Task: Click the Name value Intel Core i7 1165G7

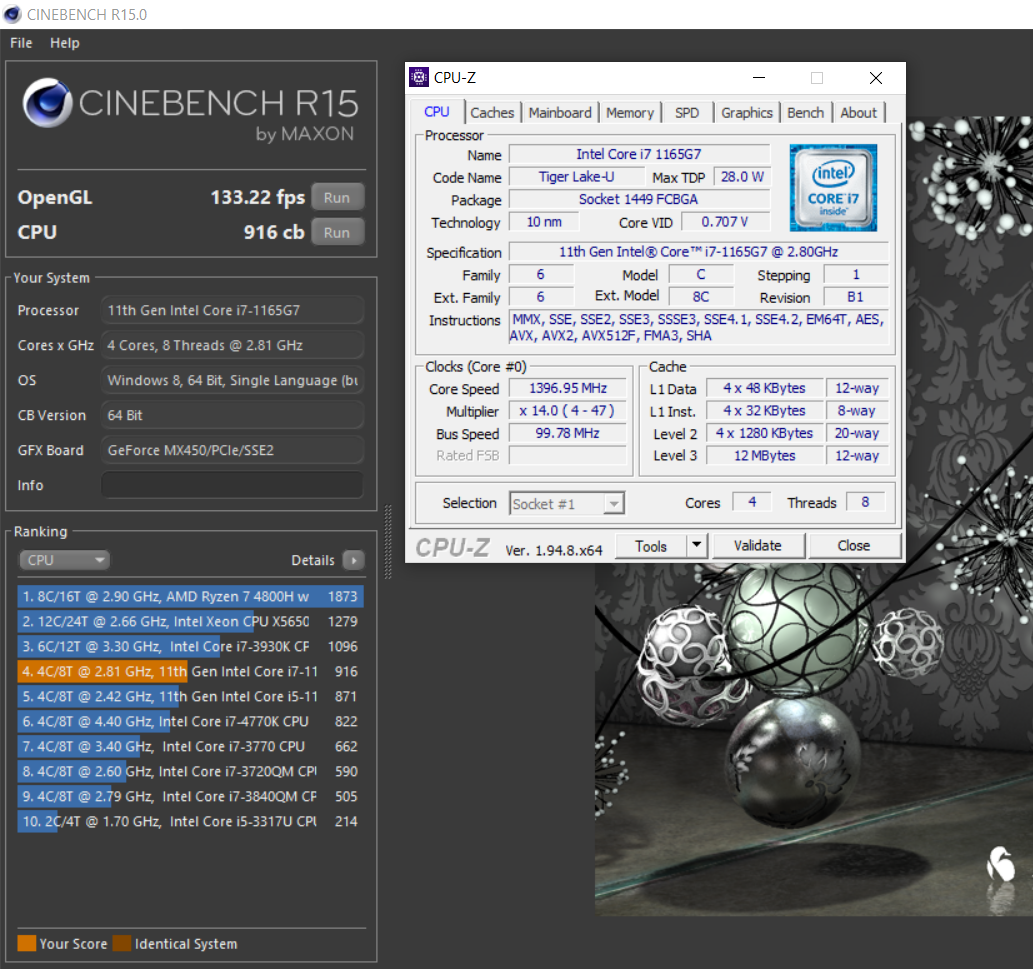Action: (639, 154)
